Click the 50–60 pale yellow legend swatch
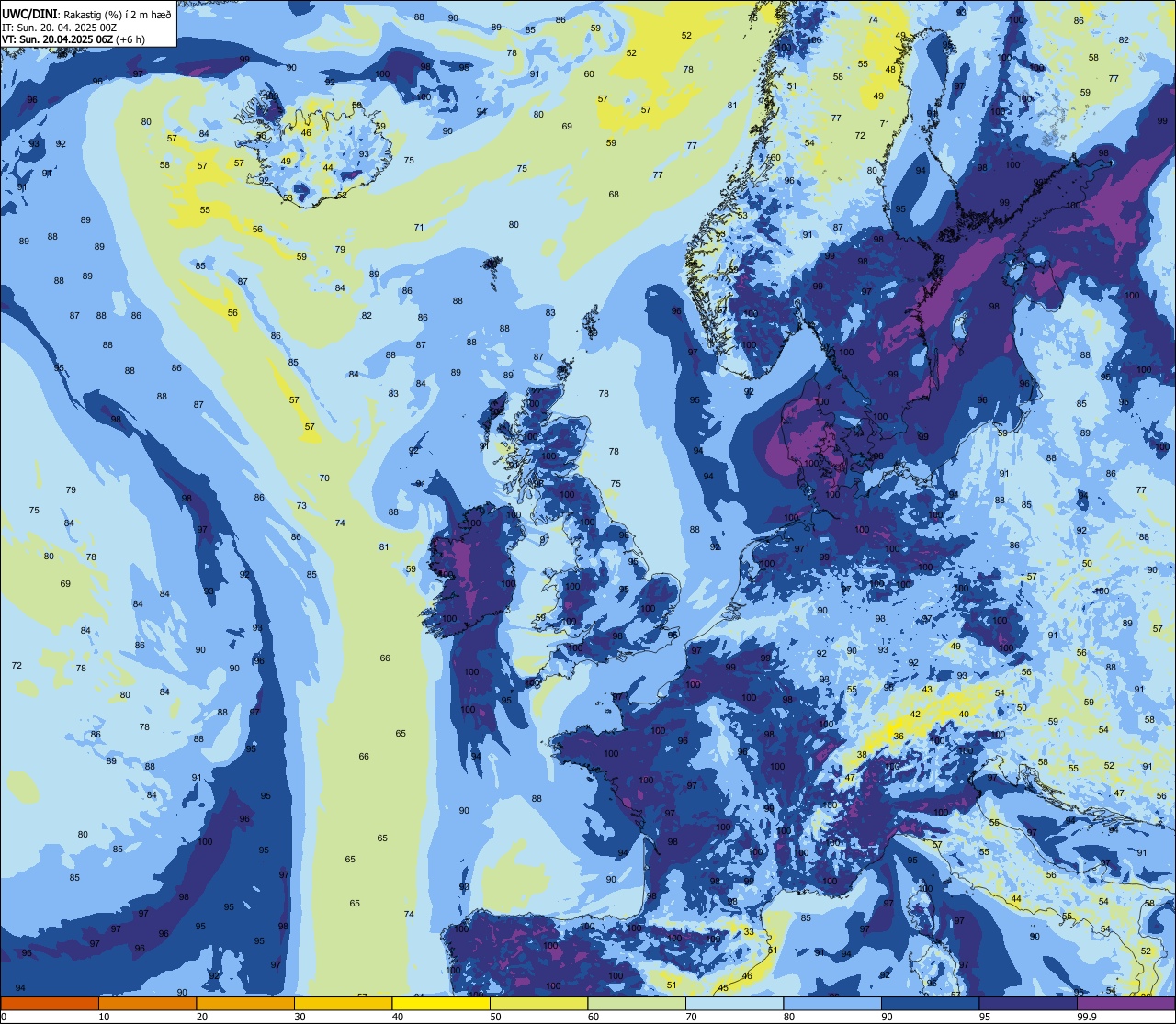Image resolution: width=1176 pixels, height=1024 pixels. point(538,1003)
